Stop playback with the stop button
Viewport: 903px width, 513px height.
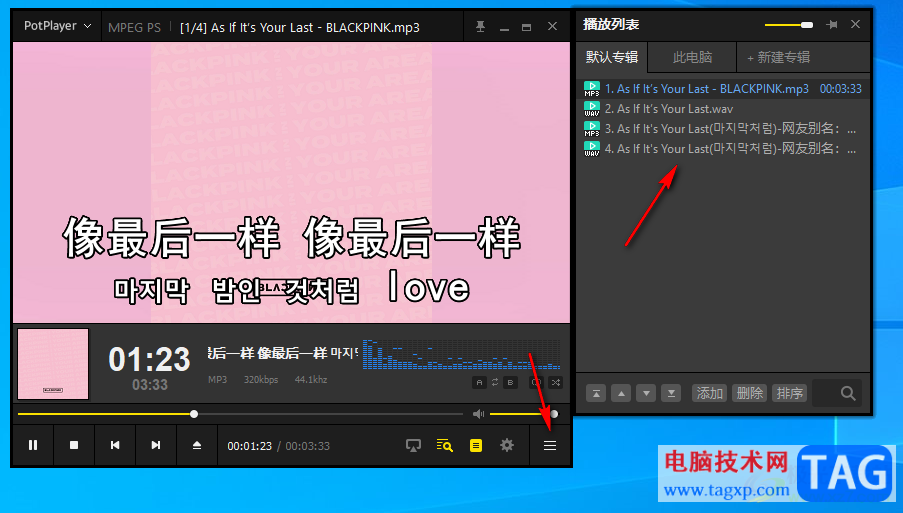pyautogui.click(x=74, y=445)
